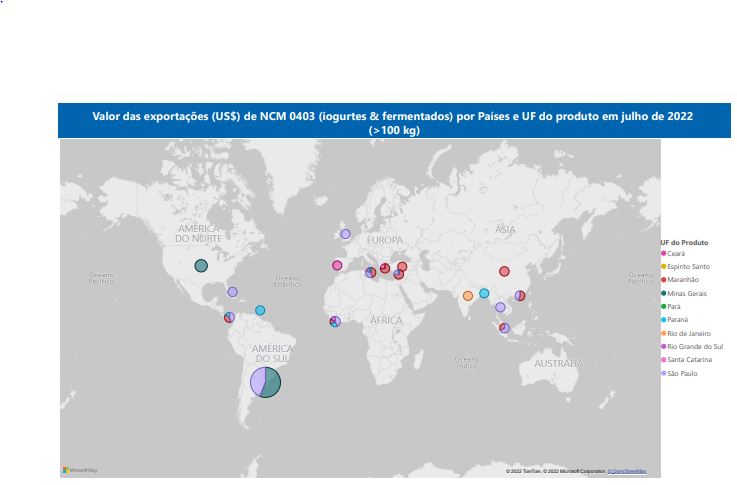
Task: Filter by Ceará in the legend
Action: point(673,254)
